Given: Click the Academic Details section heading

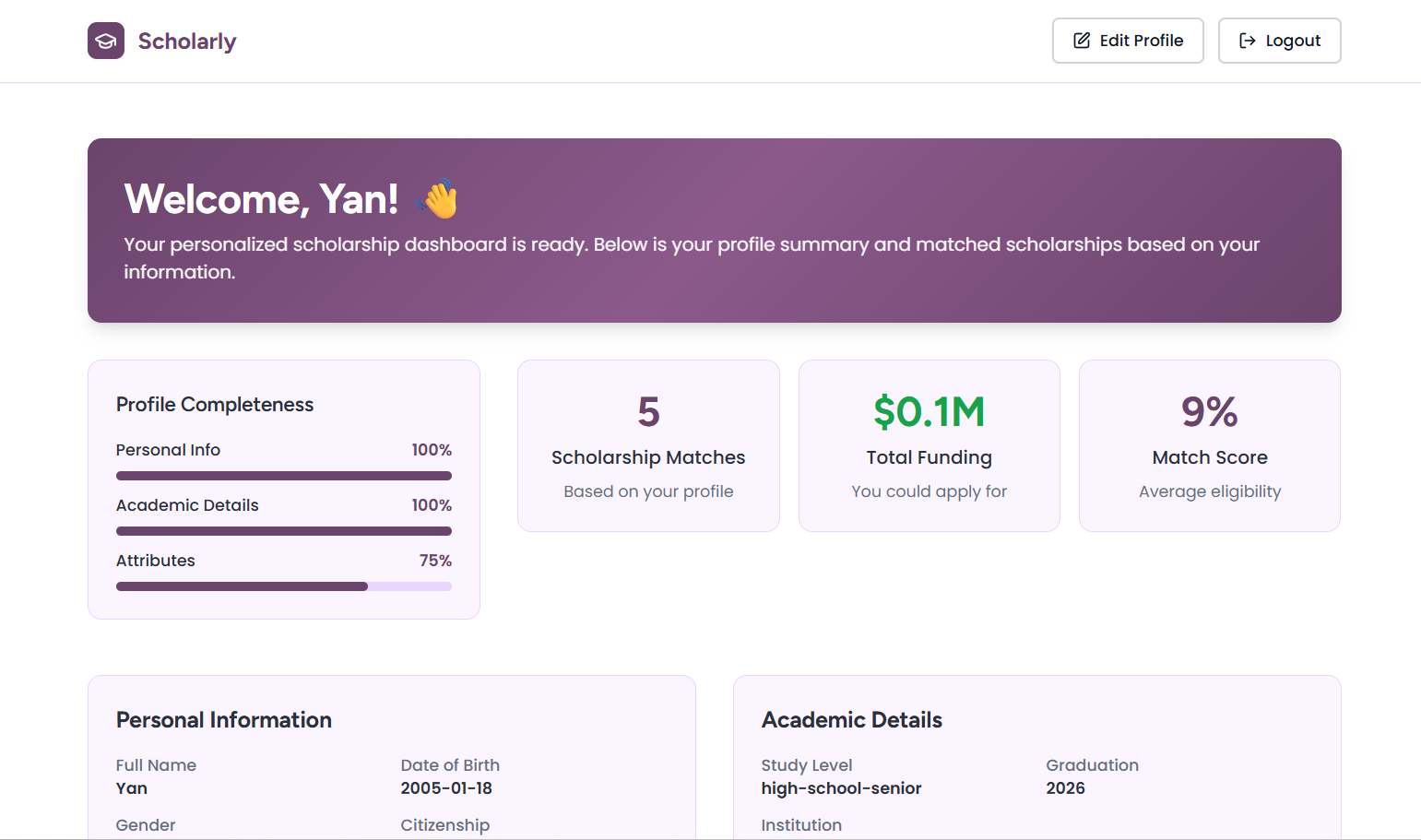Looking at the screenshot, I should 852,720.
